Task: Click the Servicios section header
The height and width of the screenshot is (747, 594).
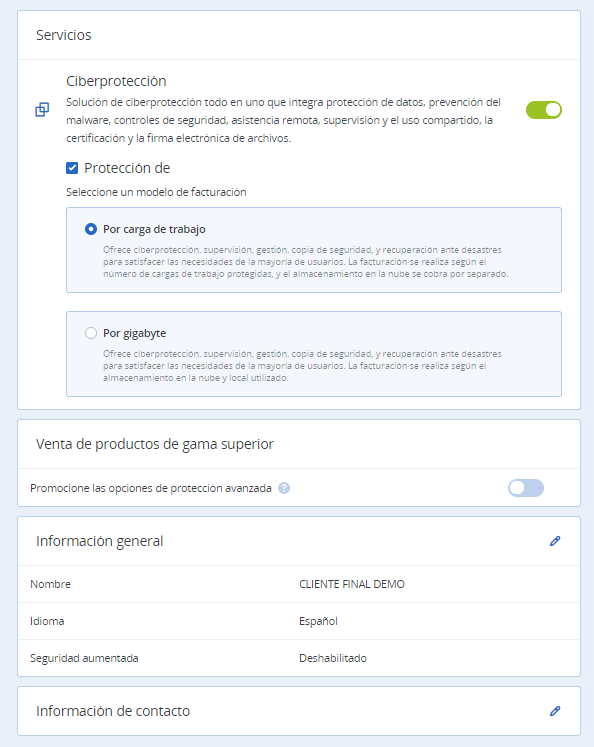Action: point(63,35)
